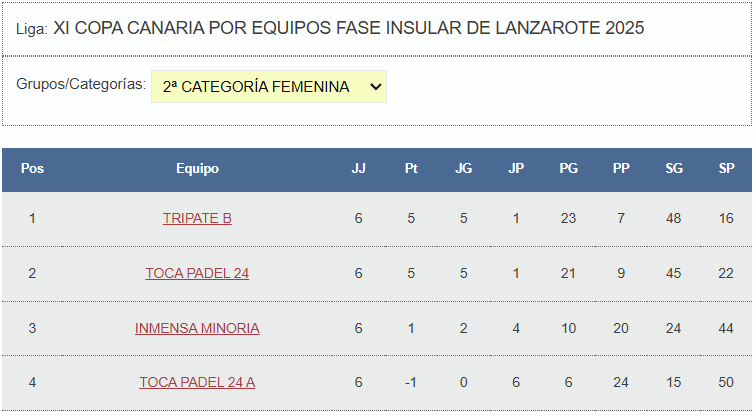The width and height of the screenshot is (756, 416).
Task: Open the TRIPATE B team link
Action: coord(197,218)
